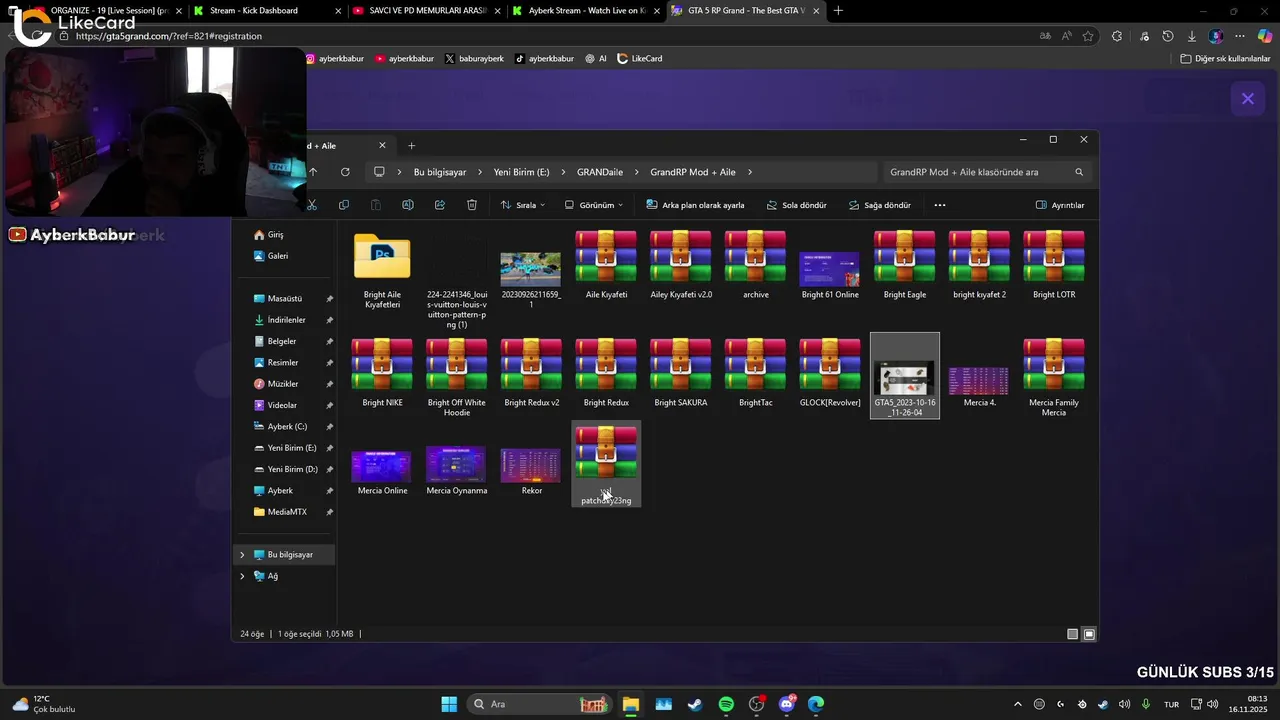The image size is (1280, 720).
Task: Open the Bright Aile Kıyafetleri folder icon
Action: (382, 257)
